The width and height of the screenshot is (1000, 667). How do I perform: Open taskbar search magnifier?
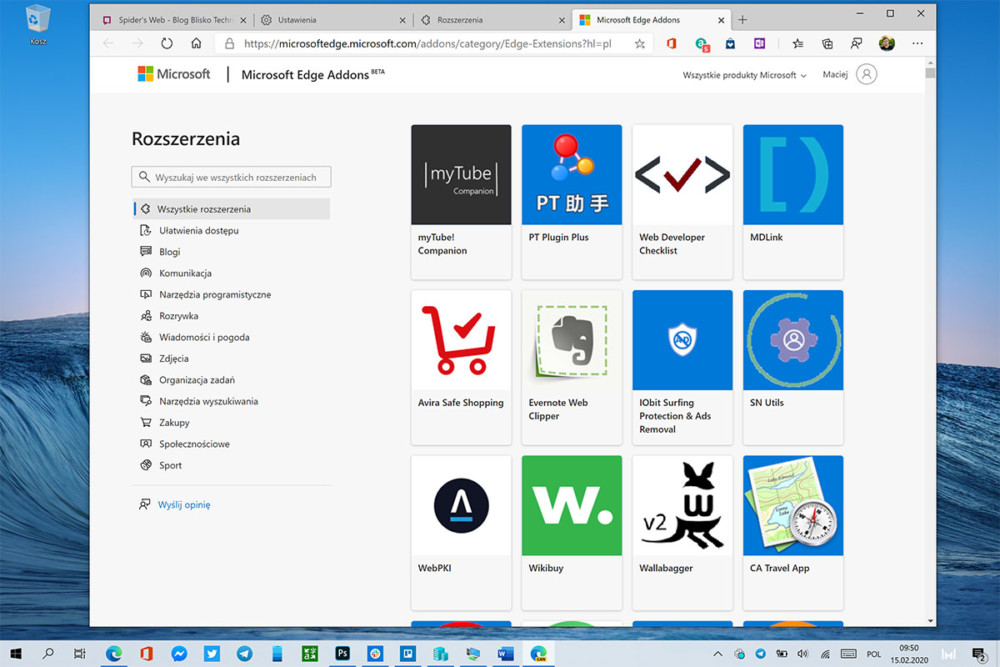(x=48, y=654)
